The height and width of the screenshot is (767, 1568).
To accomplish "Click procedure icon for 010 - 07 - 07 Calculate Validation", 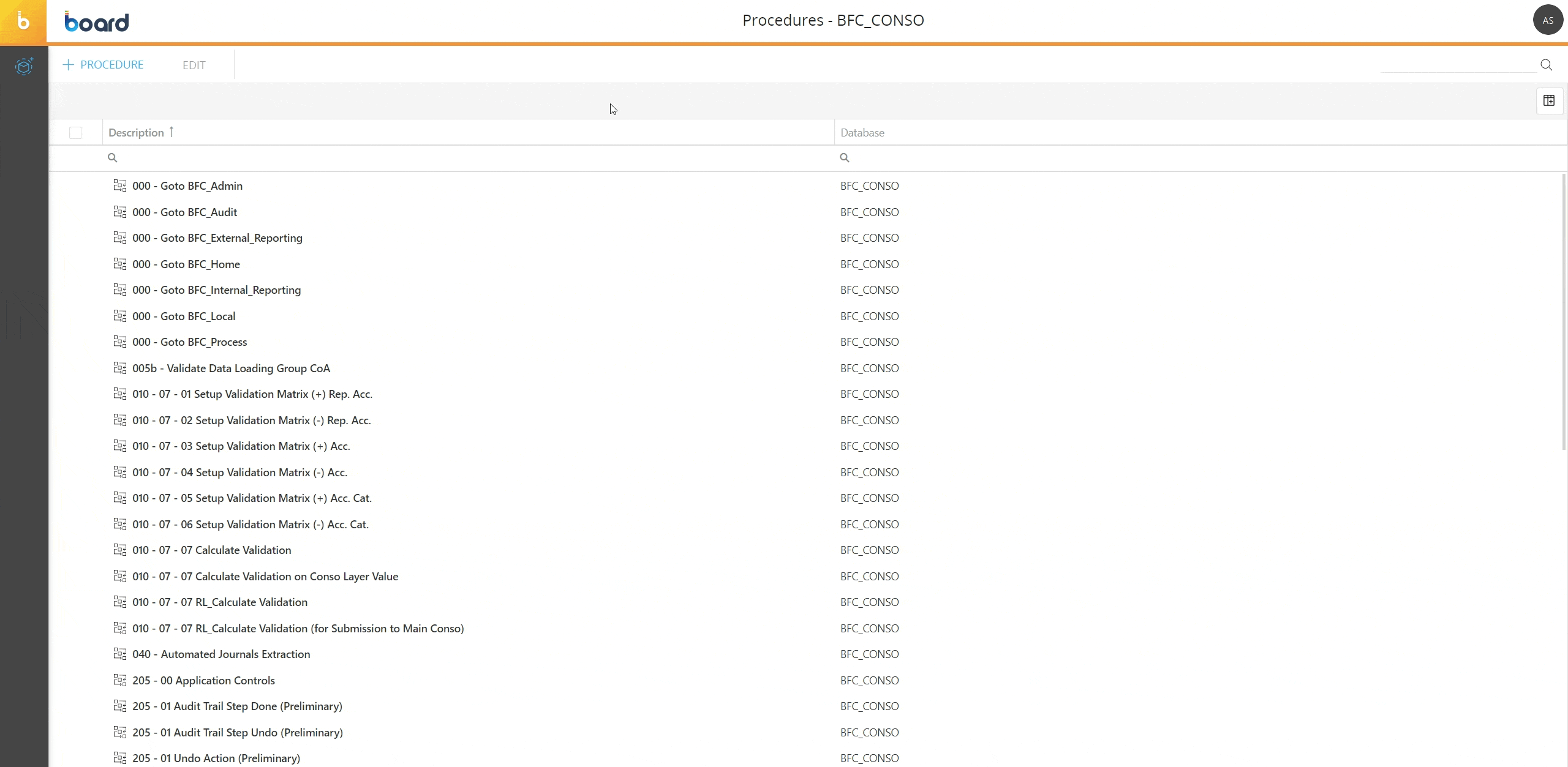I will 120,550.
